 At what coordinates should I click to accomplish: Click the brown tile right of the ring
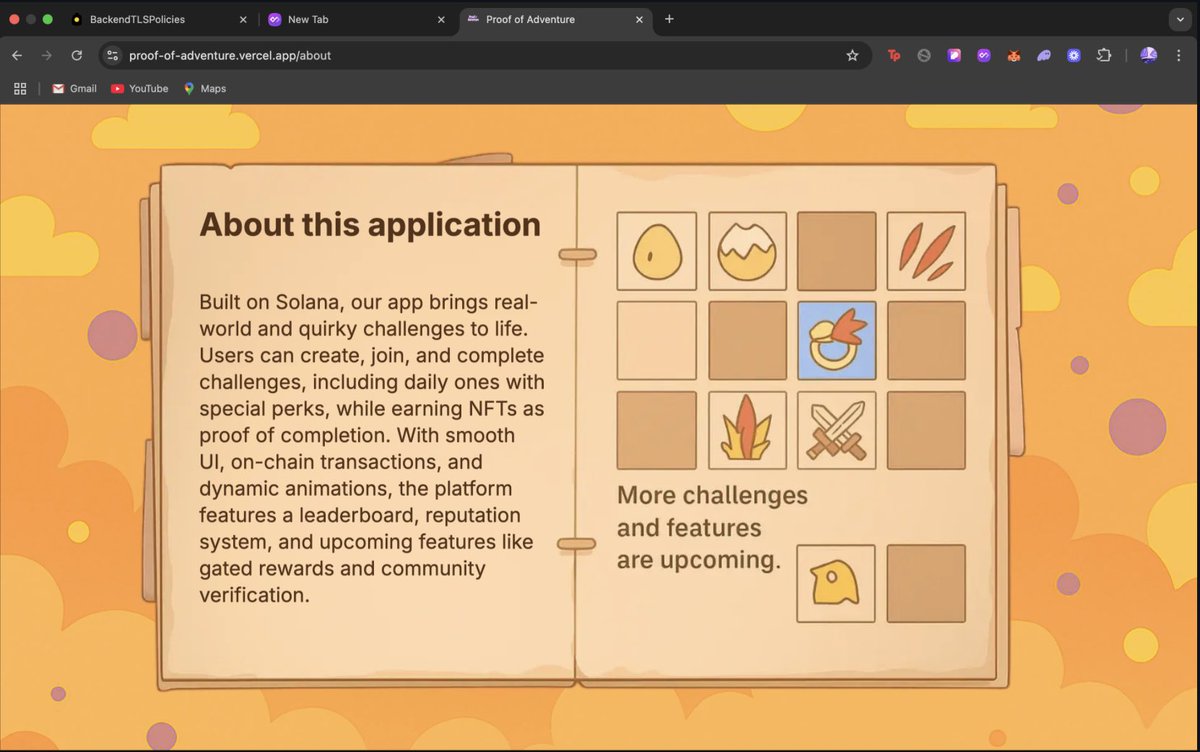tap(926, 340)
